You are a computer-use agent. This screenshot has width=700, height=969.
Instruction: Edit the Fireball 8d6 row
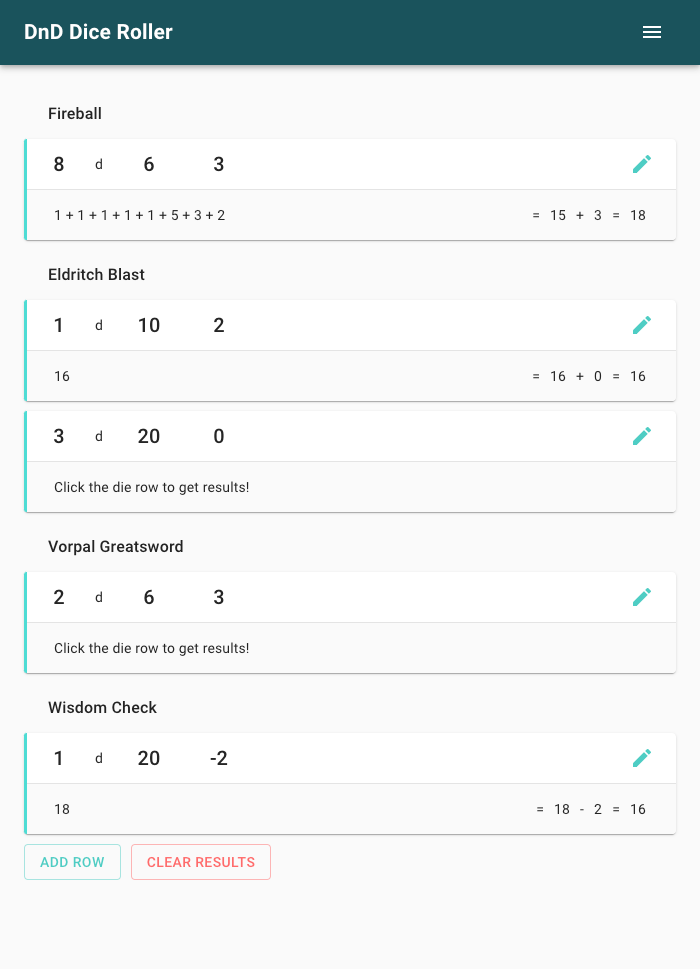point(642,164)
